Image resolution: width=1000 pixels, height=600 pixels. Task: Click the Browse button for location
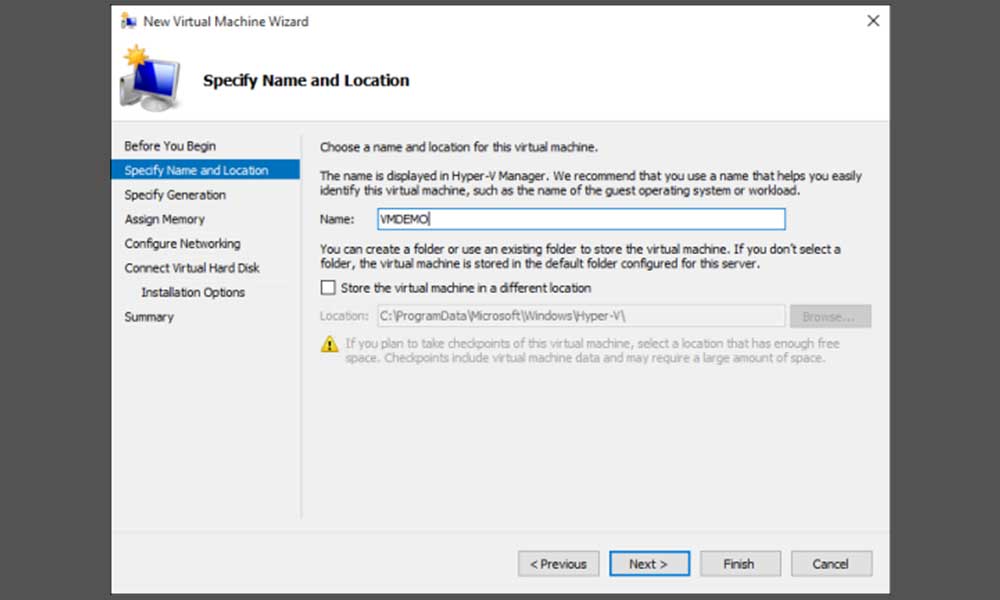pos(830,316)
